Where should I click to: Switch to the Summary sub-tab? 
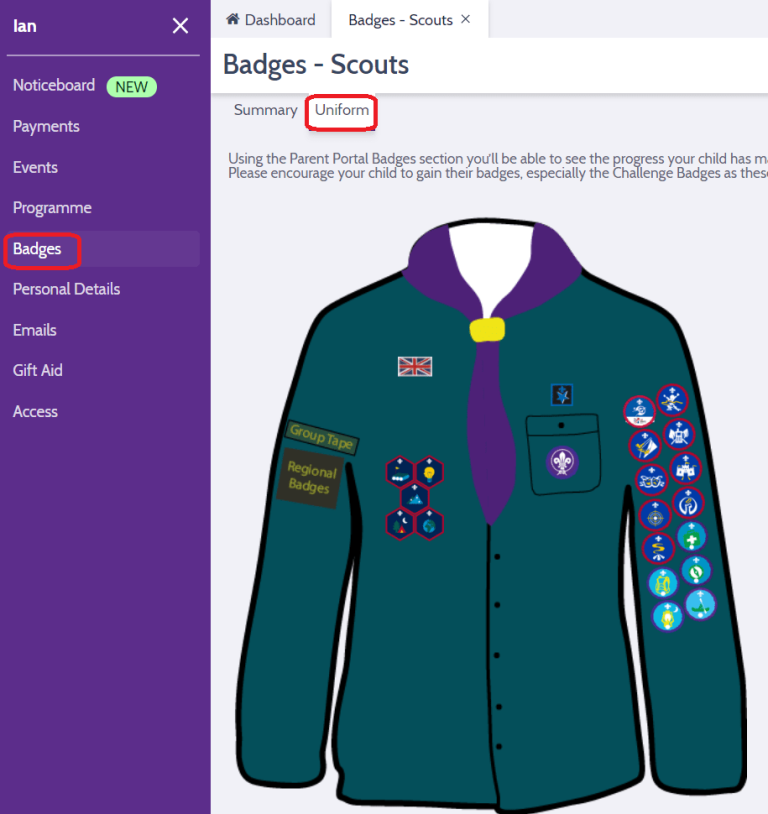[x=265, y=110]
